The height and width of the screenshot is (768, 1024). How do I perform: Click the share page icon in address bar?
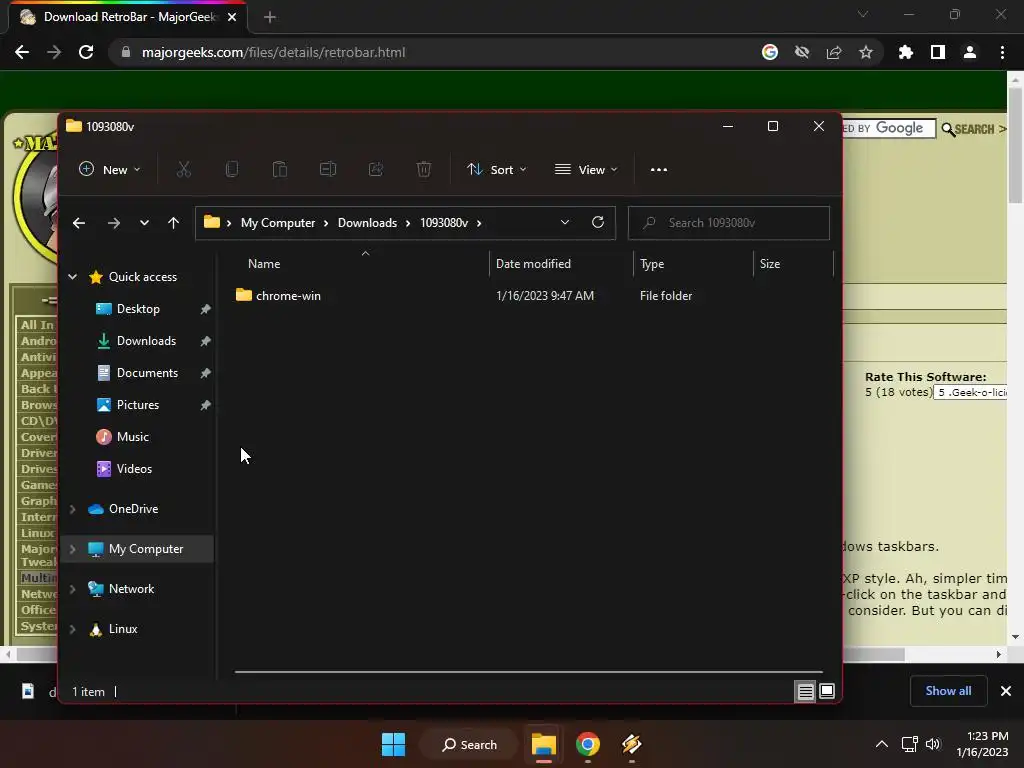pyautogui.click(x=834, y=52)
